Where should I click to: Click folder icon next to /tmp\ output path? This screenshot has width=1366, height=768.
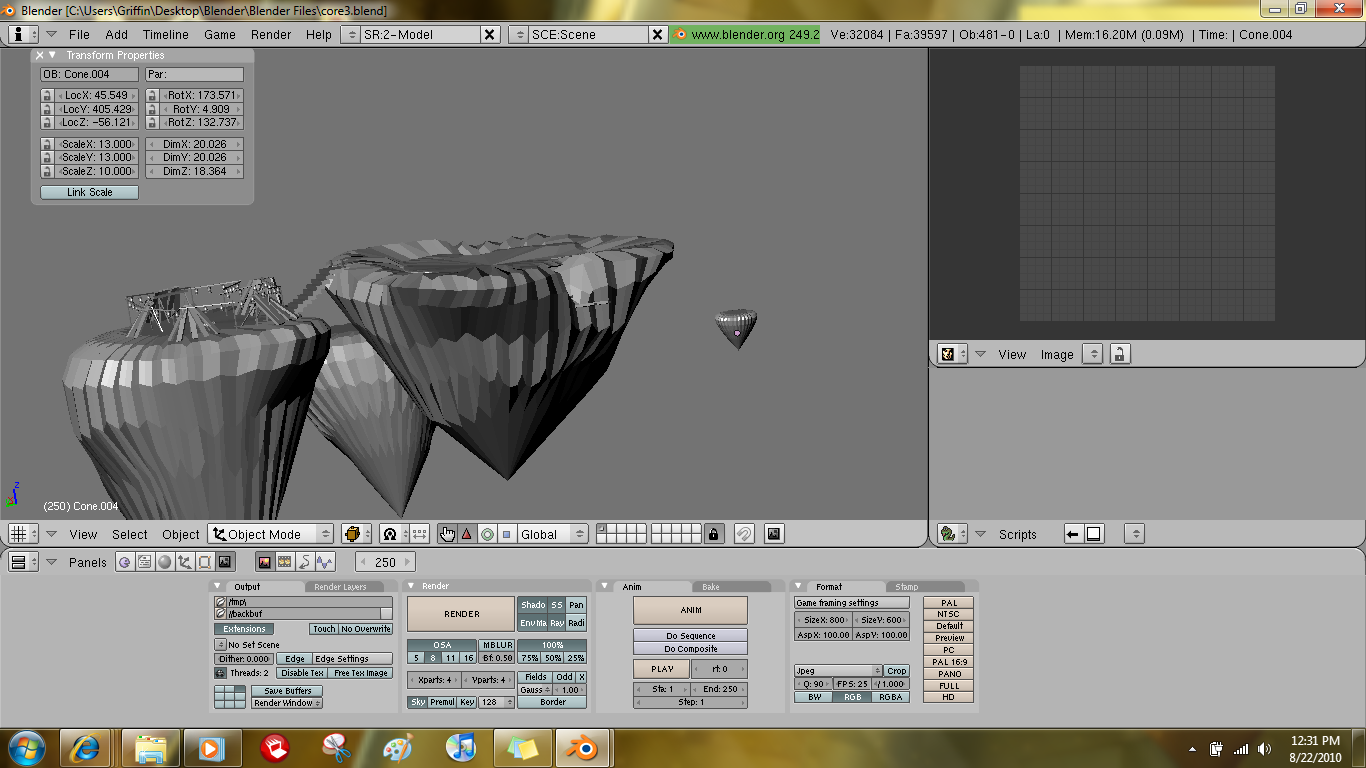tap(220, 603)
